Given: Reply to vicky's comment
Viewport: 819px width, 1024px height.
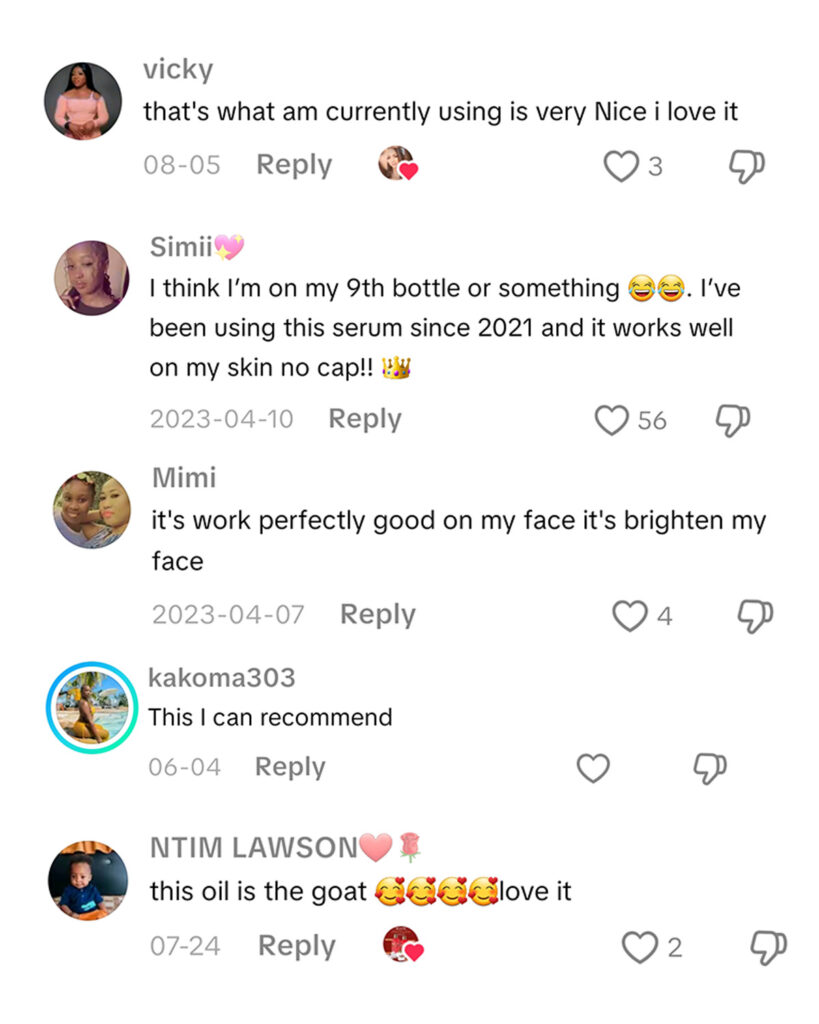Looking at the screenshot, I should pos(294,165).
